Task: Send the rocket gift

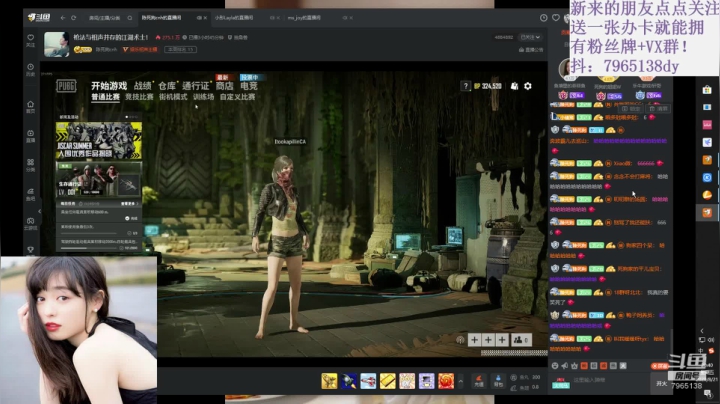Action: coord(349,381)
